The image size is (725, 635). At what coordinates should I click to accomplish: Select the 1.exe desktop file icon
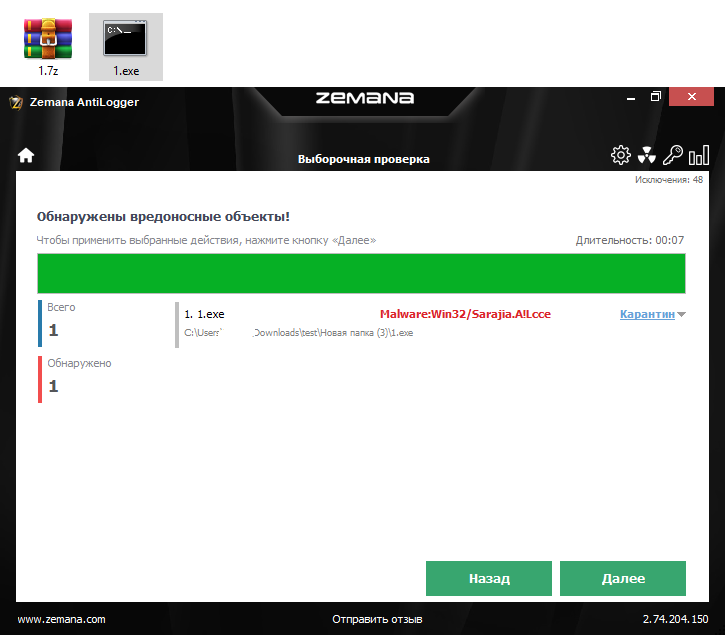[x=126, y=47]
